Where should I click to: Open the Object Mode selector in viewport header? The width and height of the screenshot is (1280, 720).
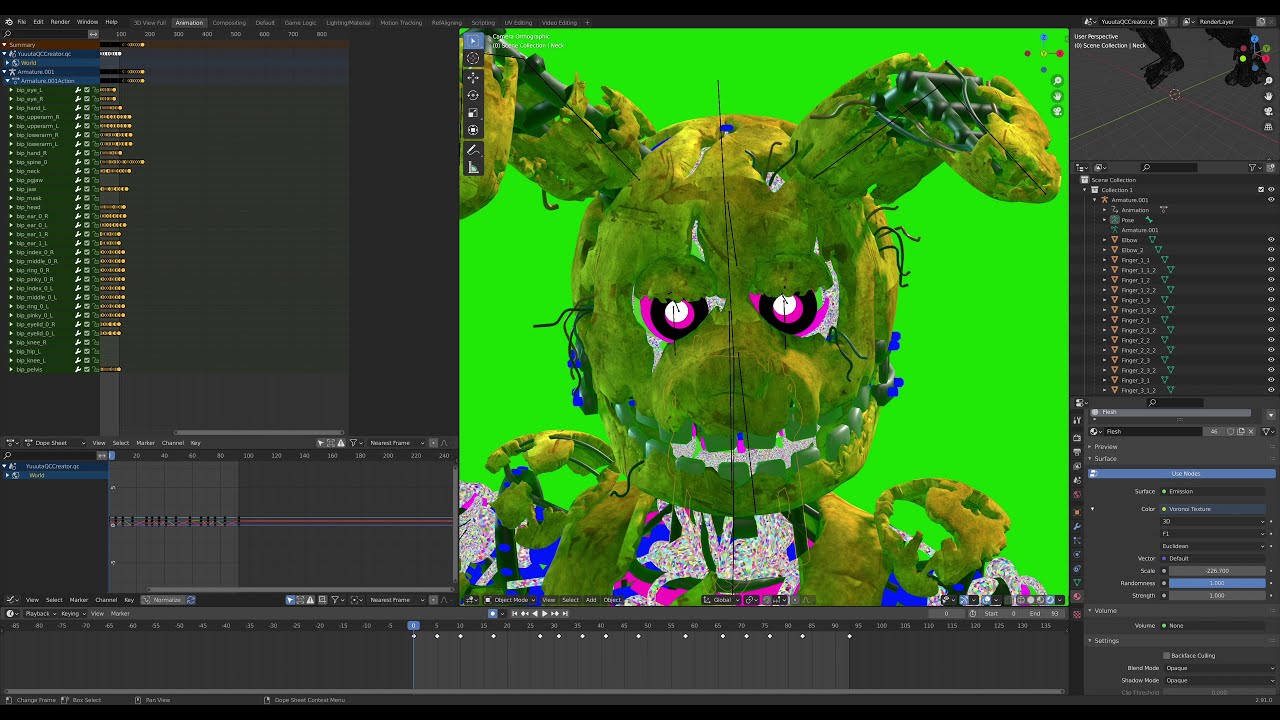(509, 600)
